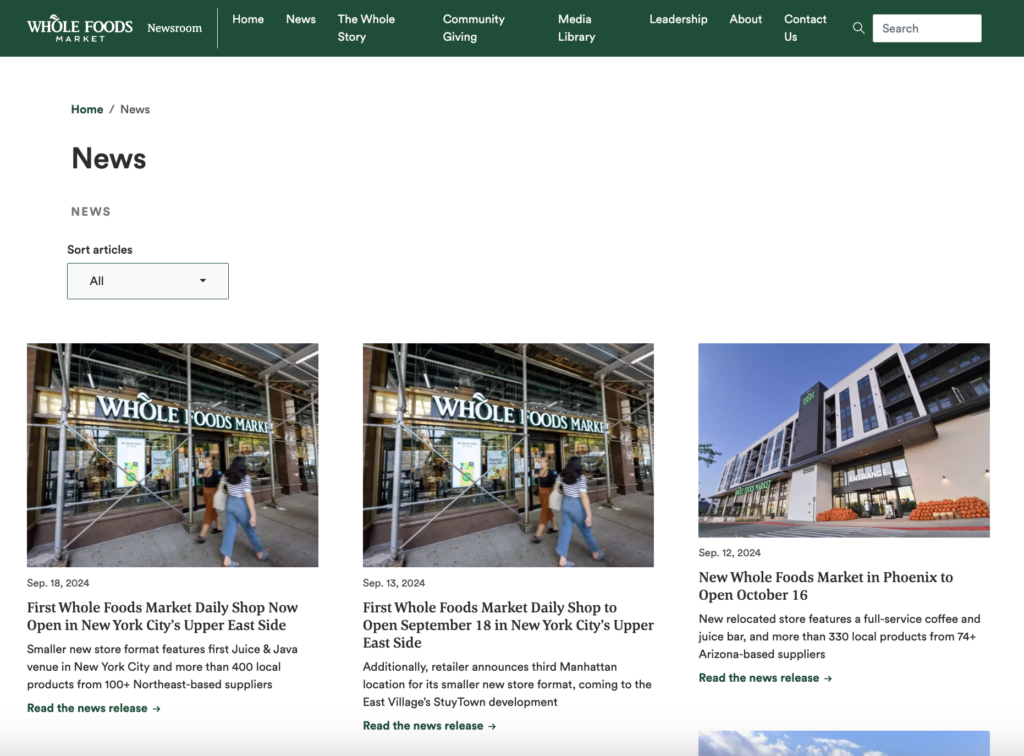This screenshot has width=1024, height=756.
Task: Click the News breadcrumb text
Action: 135,109
